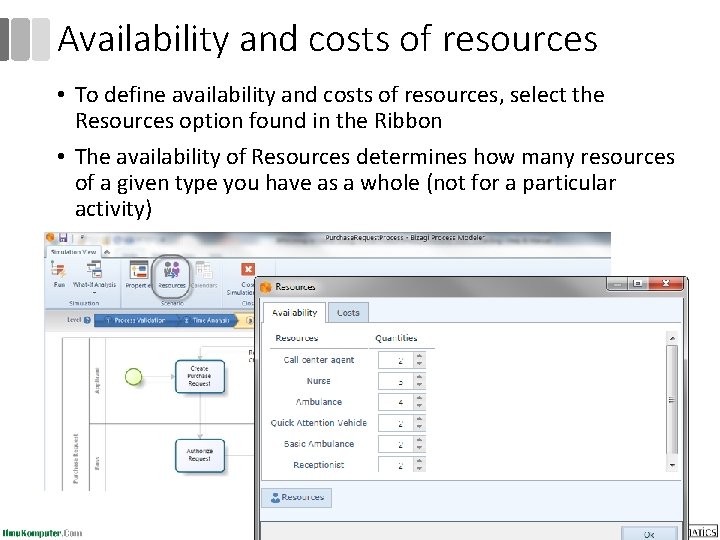The height and width of the screenshot is (540, 720).
Task: Click the Receptionist quantity field
Action: pos(396,464)
